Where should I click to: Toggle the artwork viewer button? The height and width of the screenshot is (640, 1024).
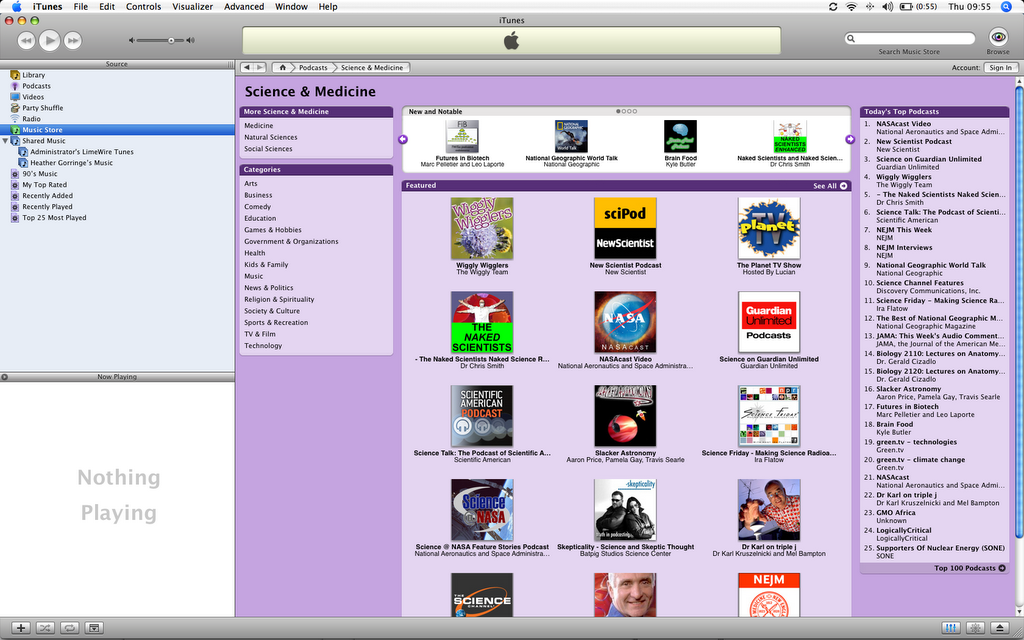(x=94, y=628)
